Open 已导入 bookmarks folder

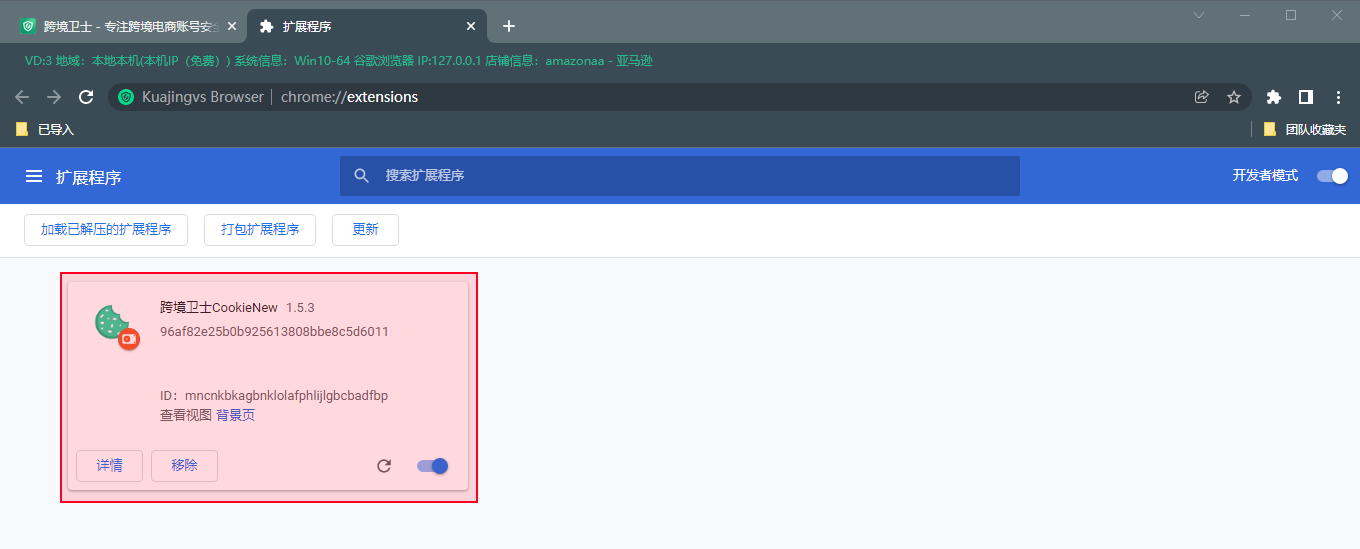(x=45, y=130)
